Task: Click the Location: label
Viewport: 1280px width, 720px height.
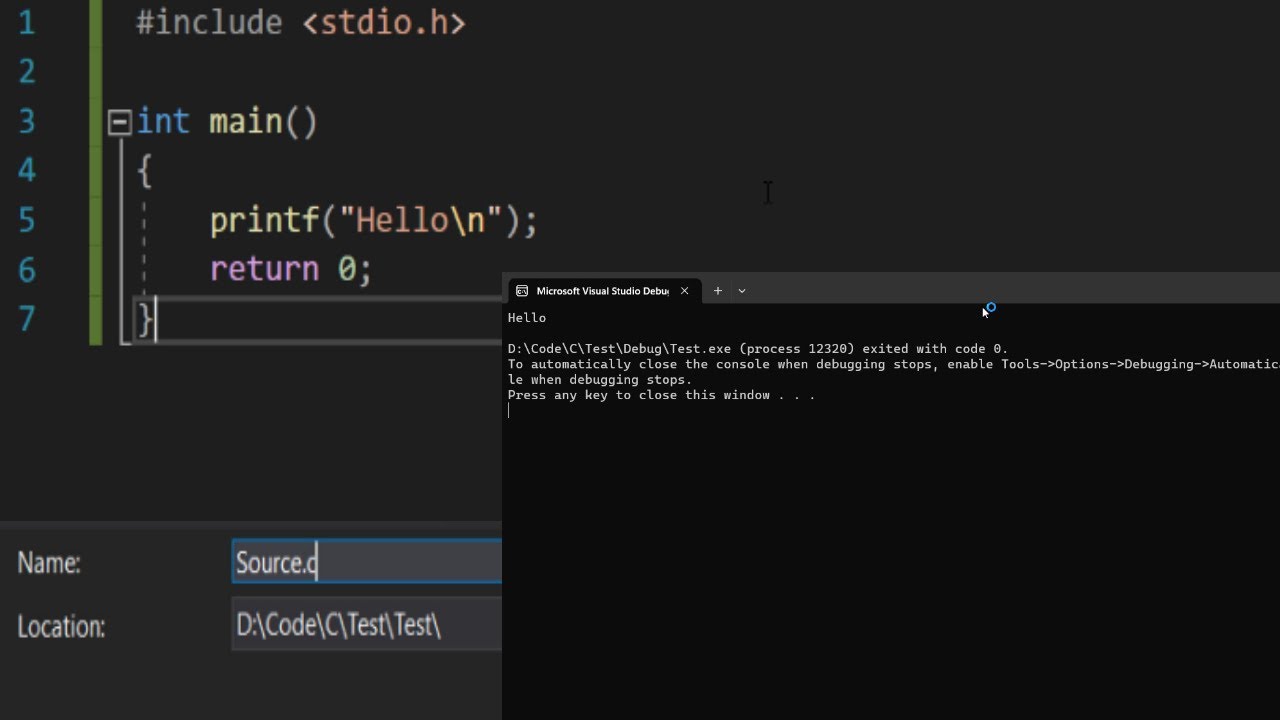Action: point(61,627)
